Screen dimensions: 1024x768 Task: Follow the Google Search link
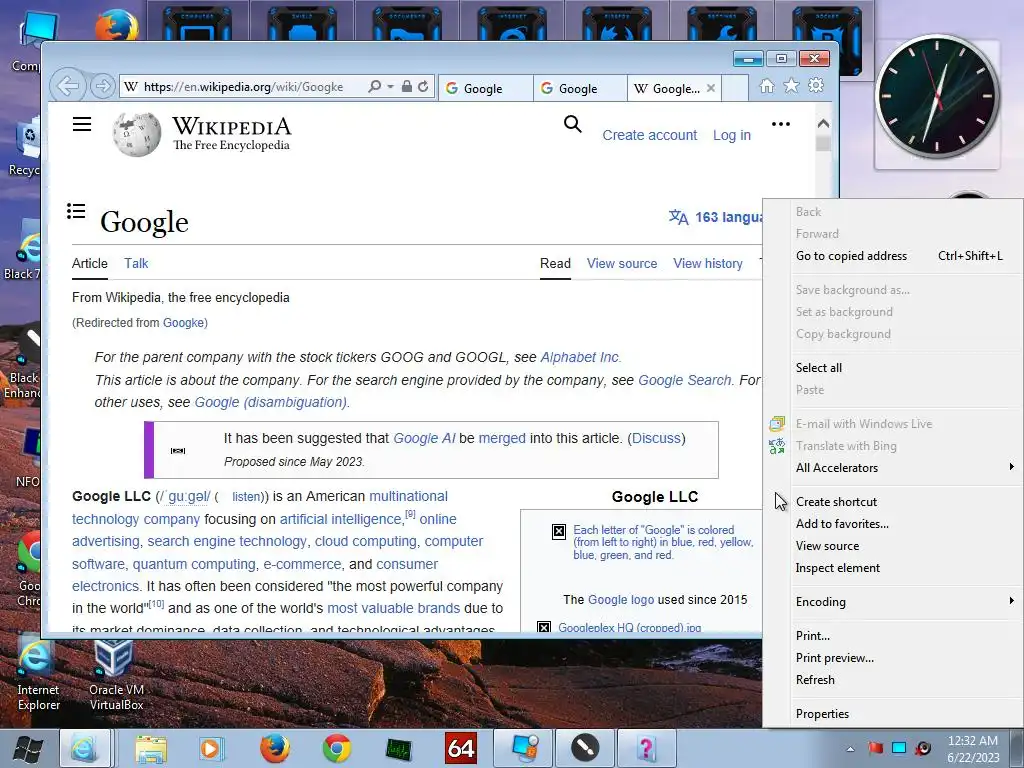click(684, 380)
